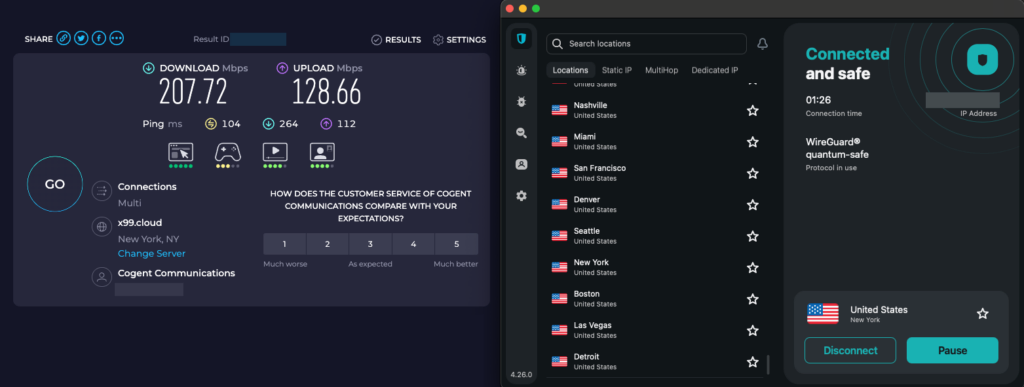Click the Change Server link

[x=152, y=253]
